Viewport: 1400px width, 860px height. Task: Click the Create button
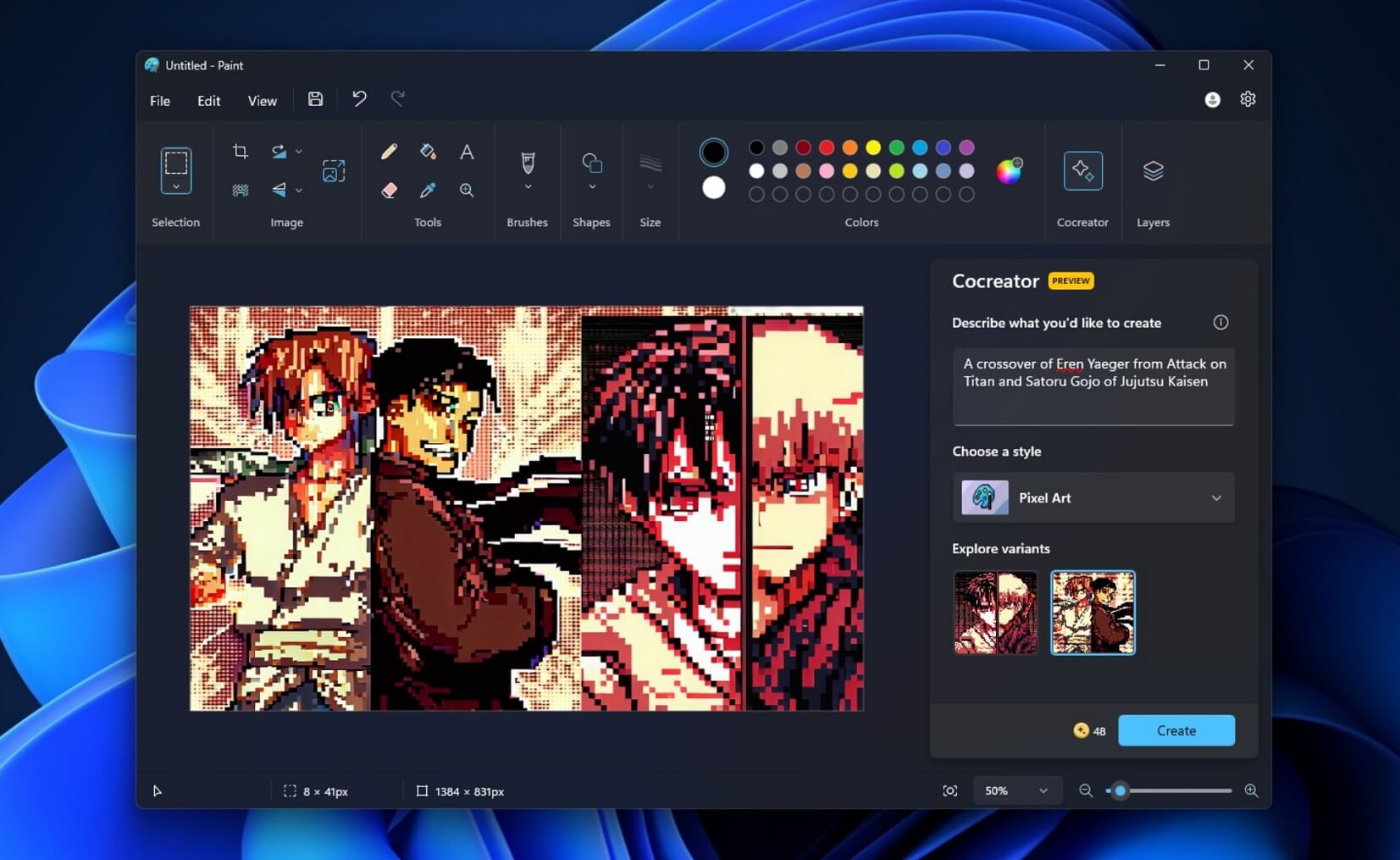click(x=1176, y=730)
